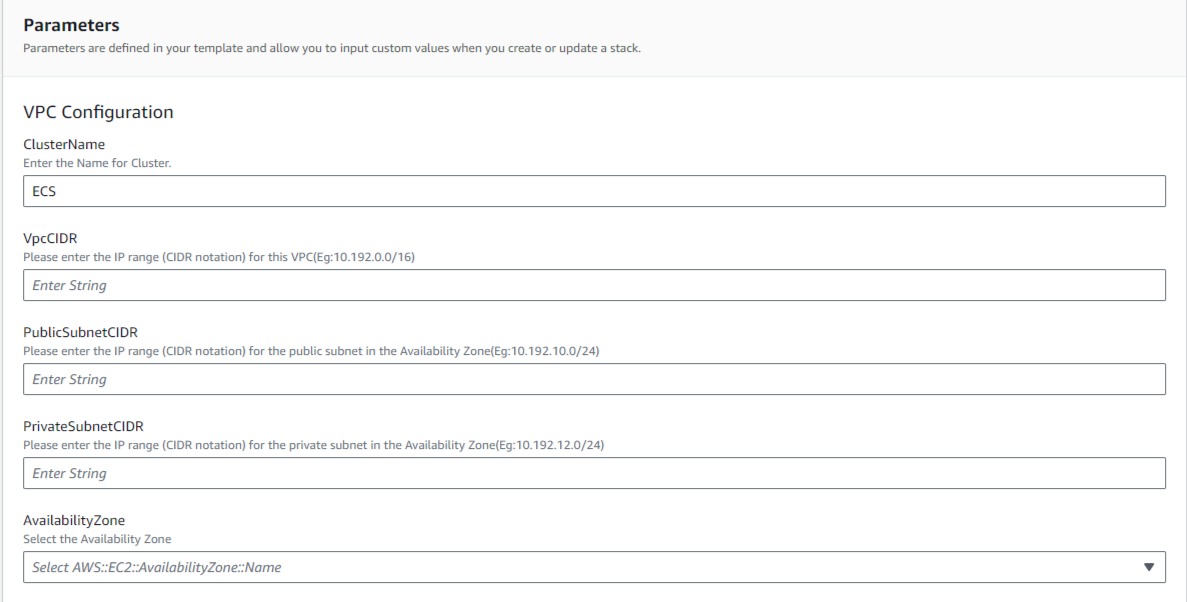The width and height of the screenshot is (1187, 602).
Task: Open the Select AWS::EC2::AvailabilityZone::Name dropdown
Action: coord(594,567)
